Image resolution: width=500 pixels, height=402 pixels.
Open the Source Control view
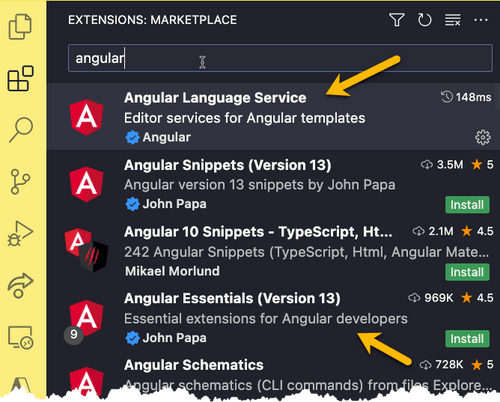tap(20, 182)
